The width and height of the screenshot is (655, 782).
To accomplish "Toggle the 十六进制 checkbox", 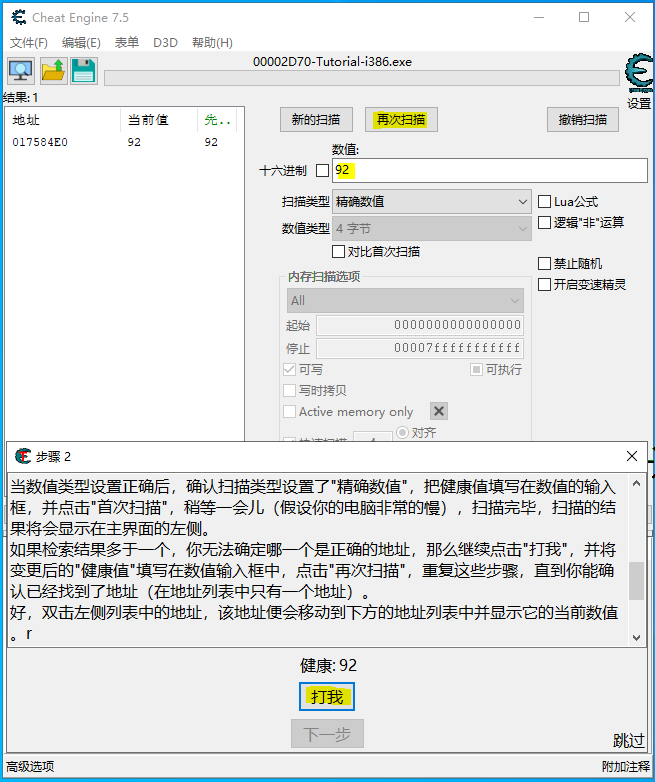I will pos(322,171).
